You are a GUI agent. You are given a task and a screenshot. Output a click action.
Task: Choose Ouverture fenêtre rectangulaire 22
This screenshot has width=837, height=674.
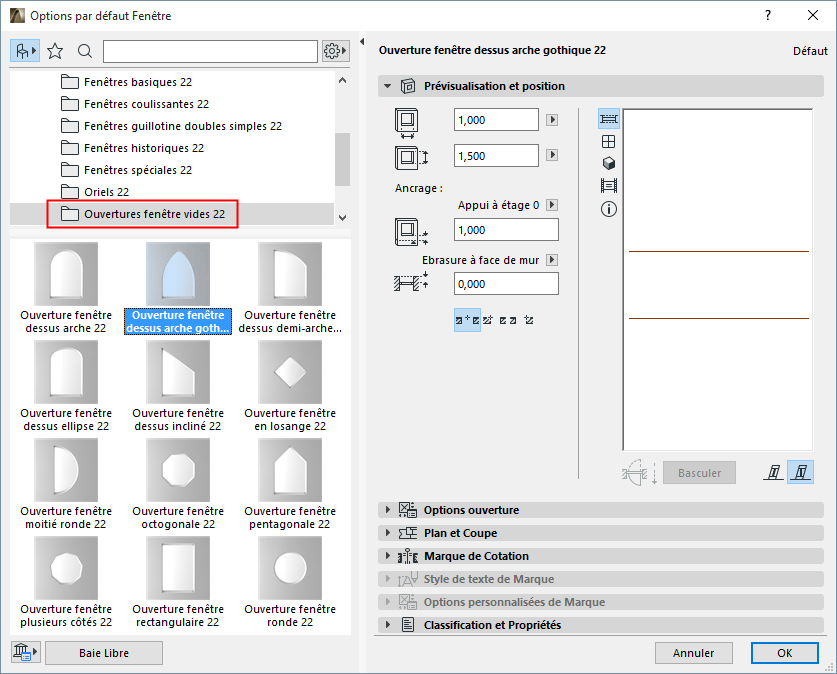click(x=178, y=583)
